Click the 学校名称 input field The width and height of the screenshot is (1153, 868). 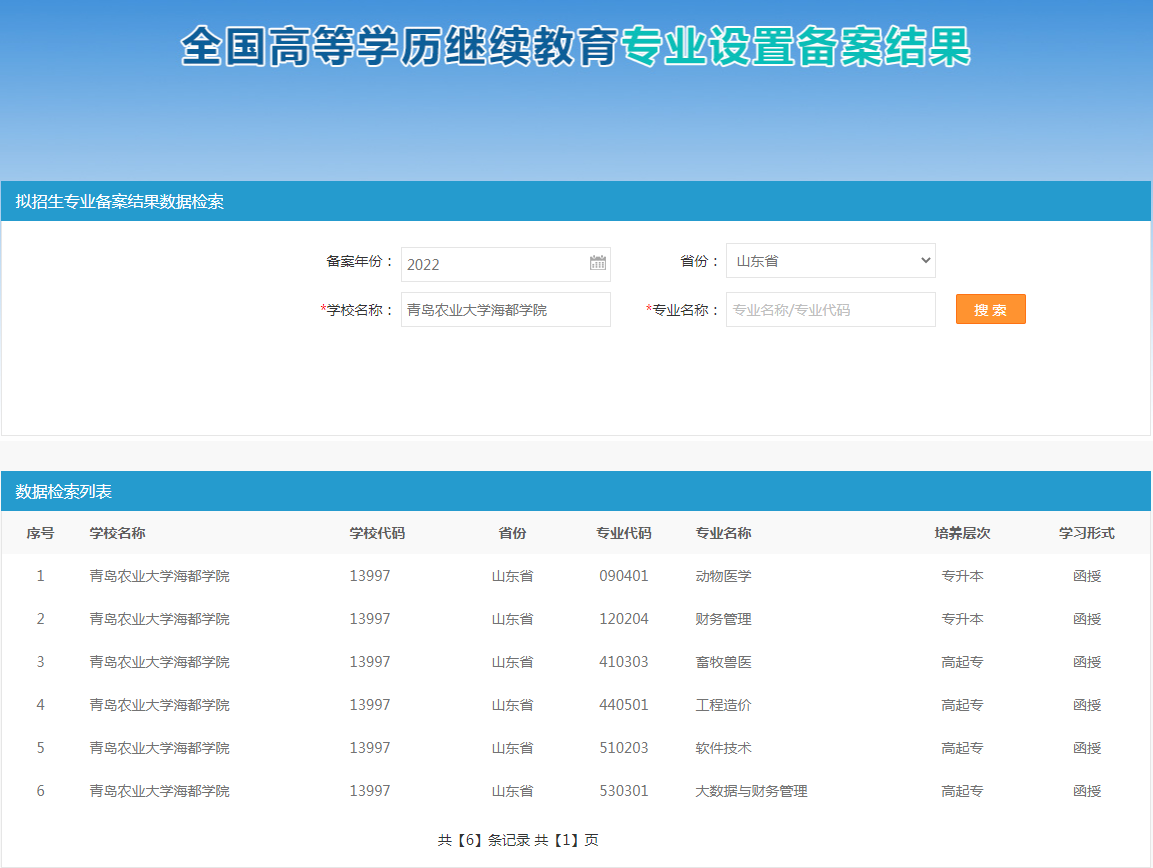[x=505, y=310]
